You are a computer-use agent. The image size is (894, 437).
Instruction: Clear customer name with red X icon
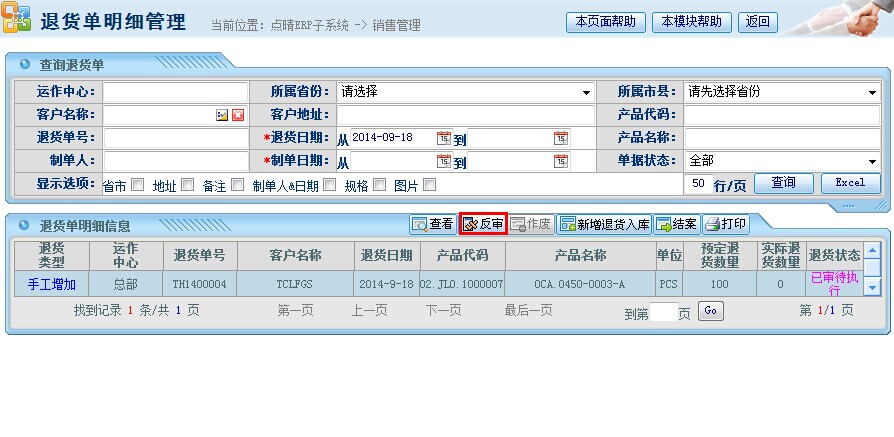[x=238, y=115]
